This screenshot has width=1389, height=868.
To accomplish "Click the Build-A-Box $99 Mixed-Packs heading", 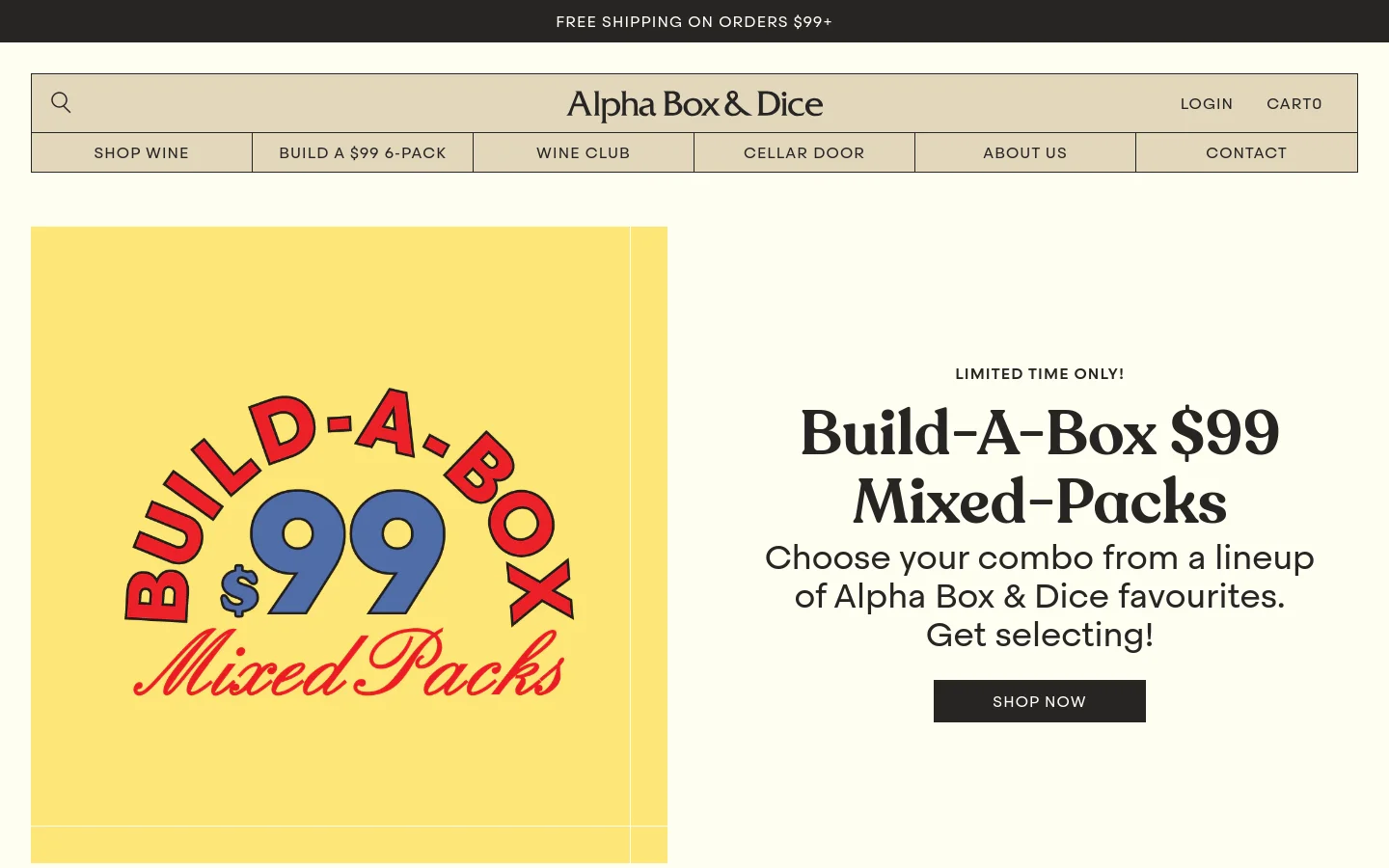I will [x=1040, y=467].
